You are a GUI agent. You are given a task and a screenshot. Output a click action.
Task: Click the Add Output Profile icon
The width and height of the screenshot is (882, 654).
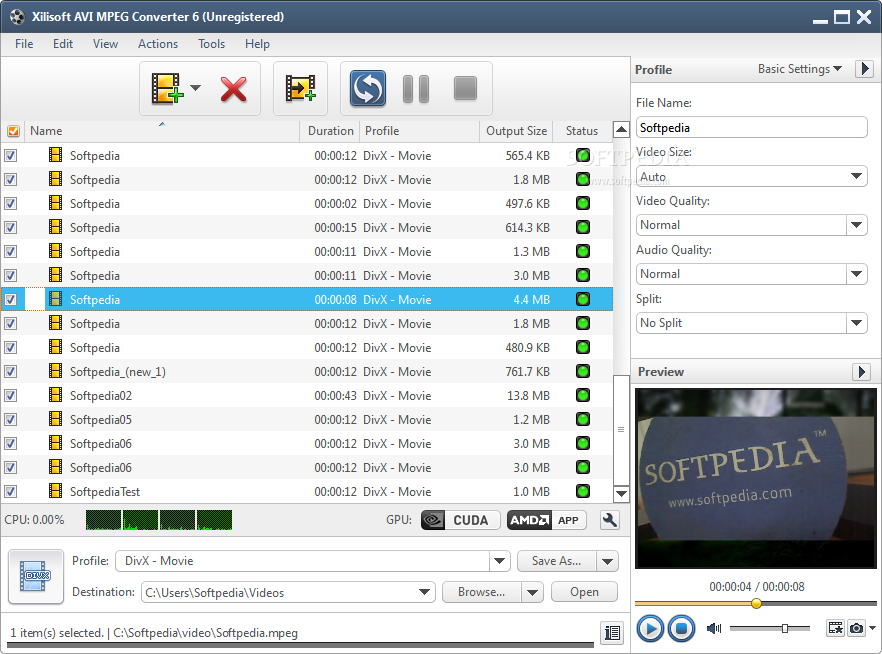[x=300, y=88]
